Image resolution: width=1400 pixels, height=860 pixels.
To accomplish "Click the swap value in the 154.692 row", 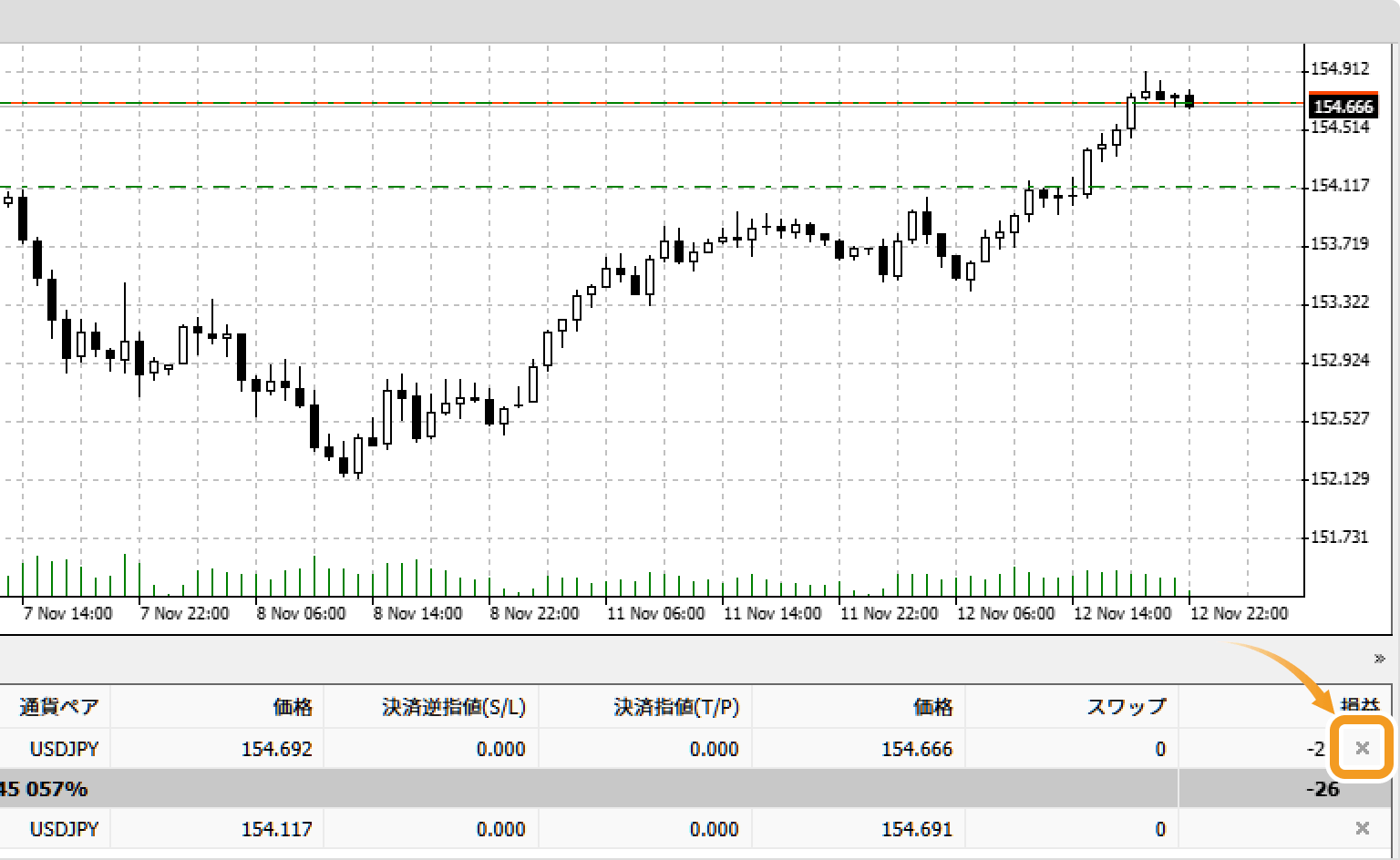I will (1160, 749).
